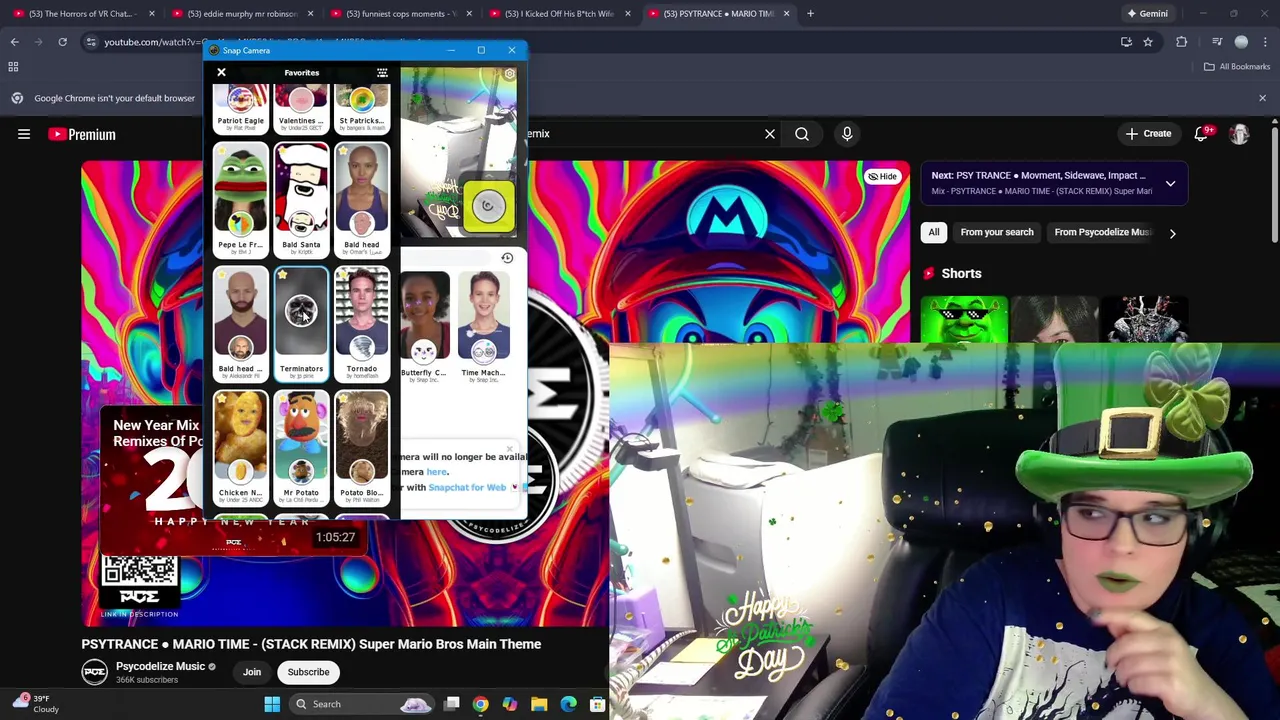Image resolution: width=1280 pixels, height=720 pixels.
Task: Toggle the favorite star on Chicken Nugget
Action: (221, 400)
